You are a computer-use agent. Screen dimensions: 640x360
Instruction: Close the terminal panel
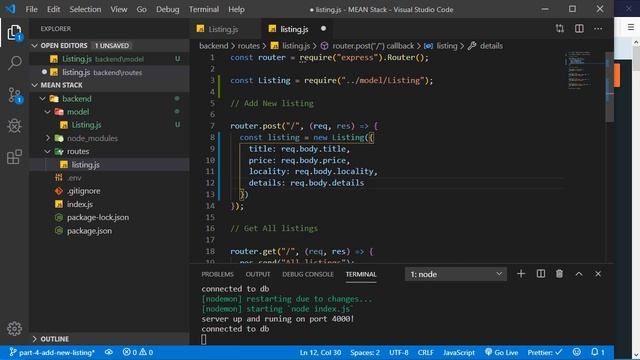[x=598, y=274]
